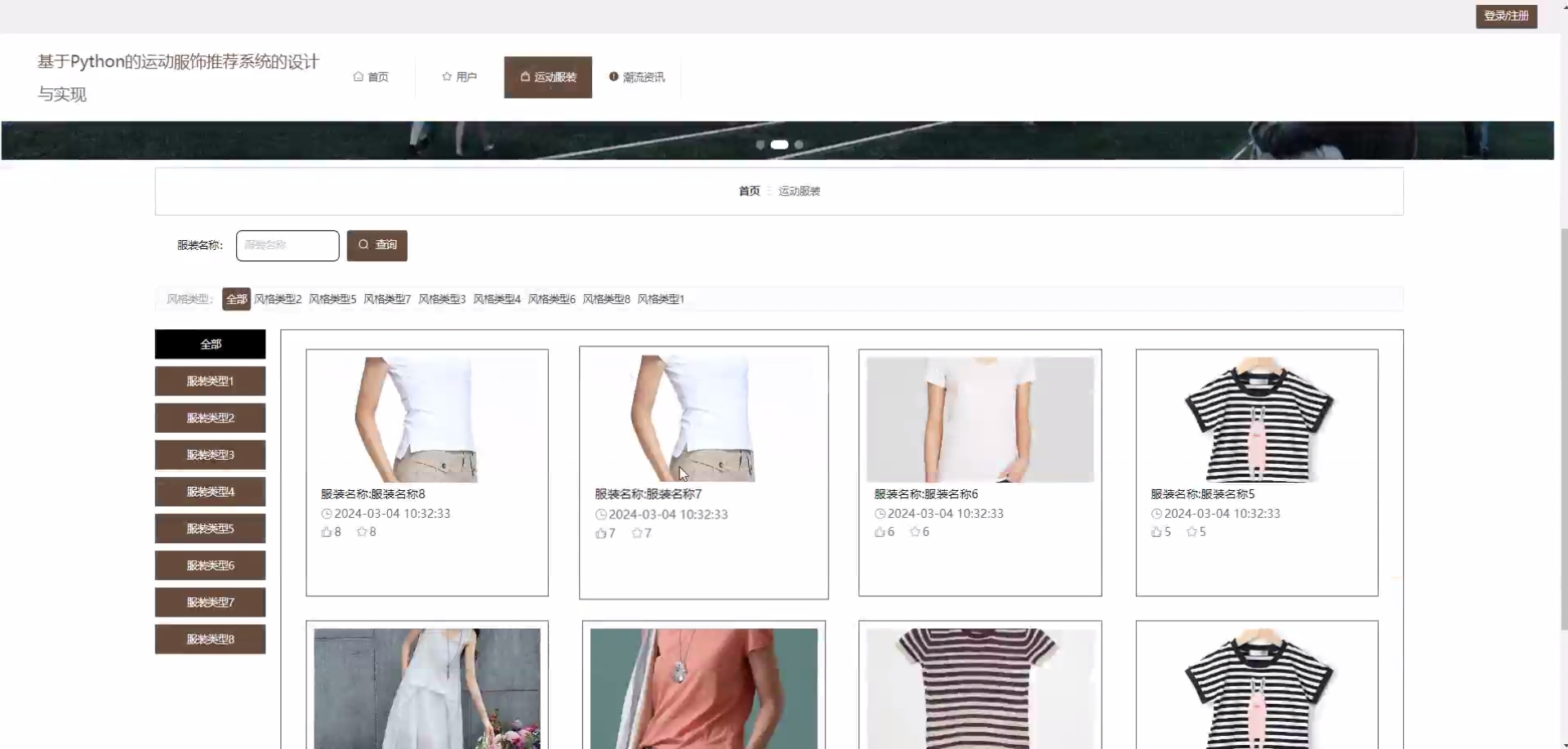The image size is (1568, 749).
Task: Favorite 服装名称7 using its star icon
Action: pos(637,533)
